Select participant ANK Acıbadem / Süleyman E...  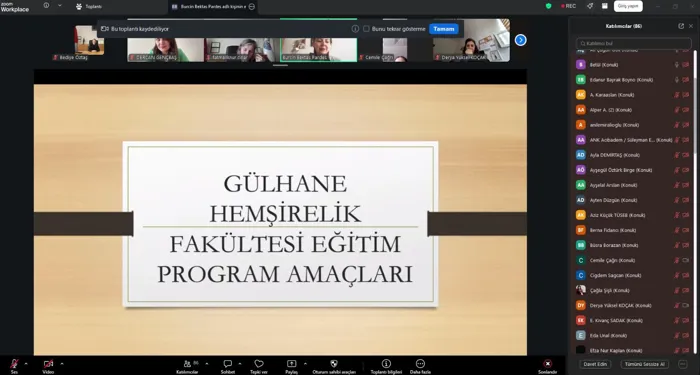tap(633, 140)
